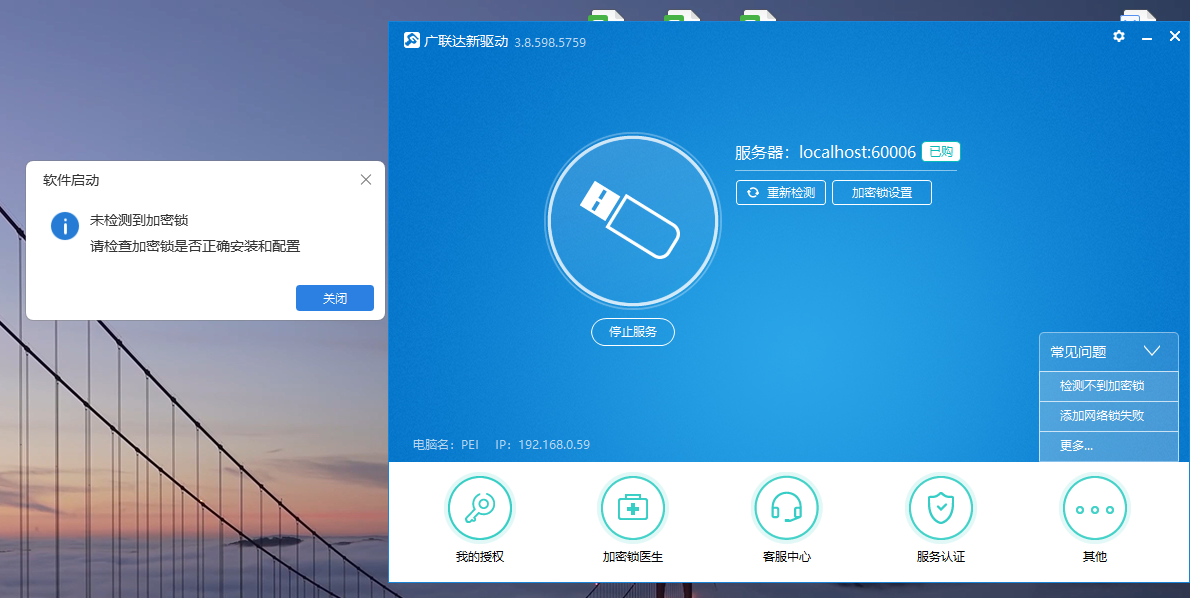This screenshot has width=1190, height=598.
Task: Click 关闭 button in 软件启动 dialog
Action: tap(335, 298)
